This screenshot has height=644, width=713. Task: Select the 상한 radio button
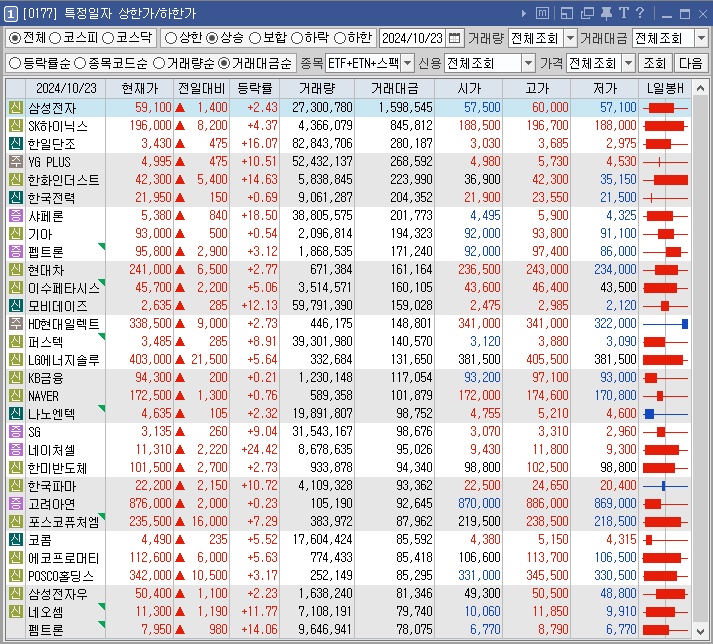click(x=170, y=38)
